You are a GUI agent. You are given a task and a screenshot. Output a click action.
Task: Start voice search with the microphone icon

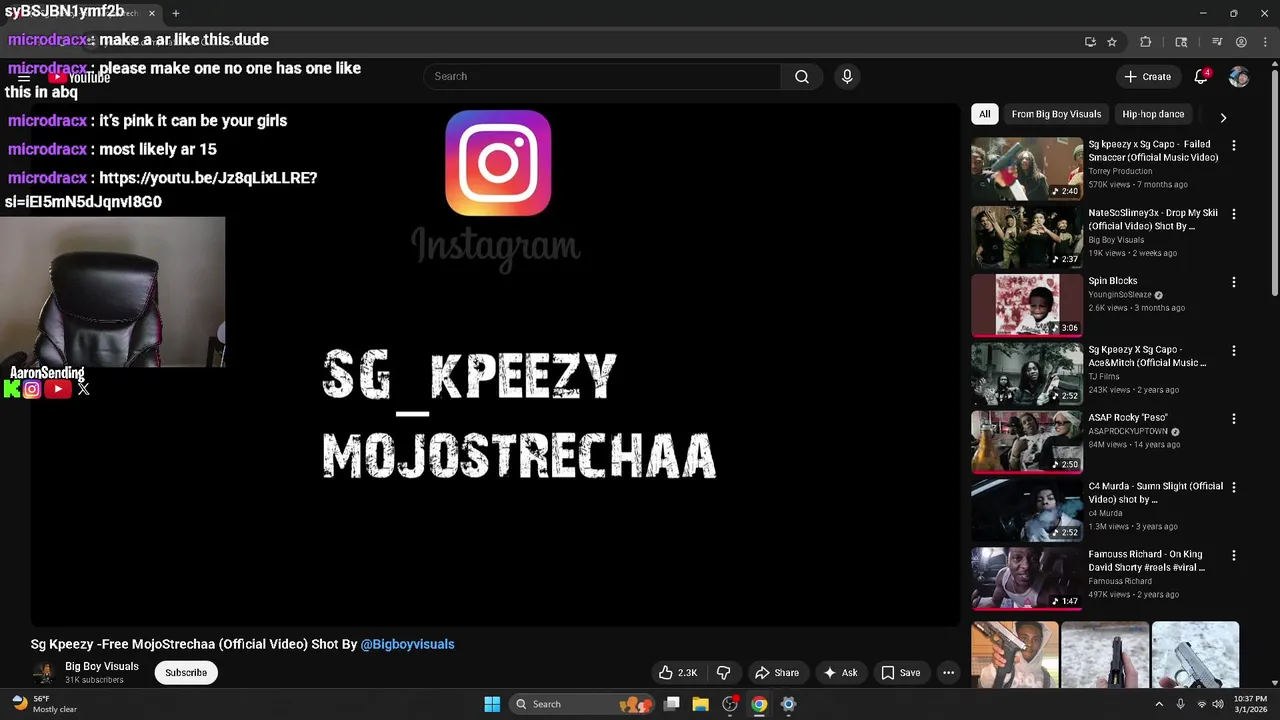coord(847,77)
